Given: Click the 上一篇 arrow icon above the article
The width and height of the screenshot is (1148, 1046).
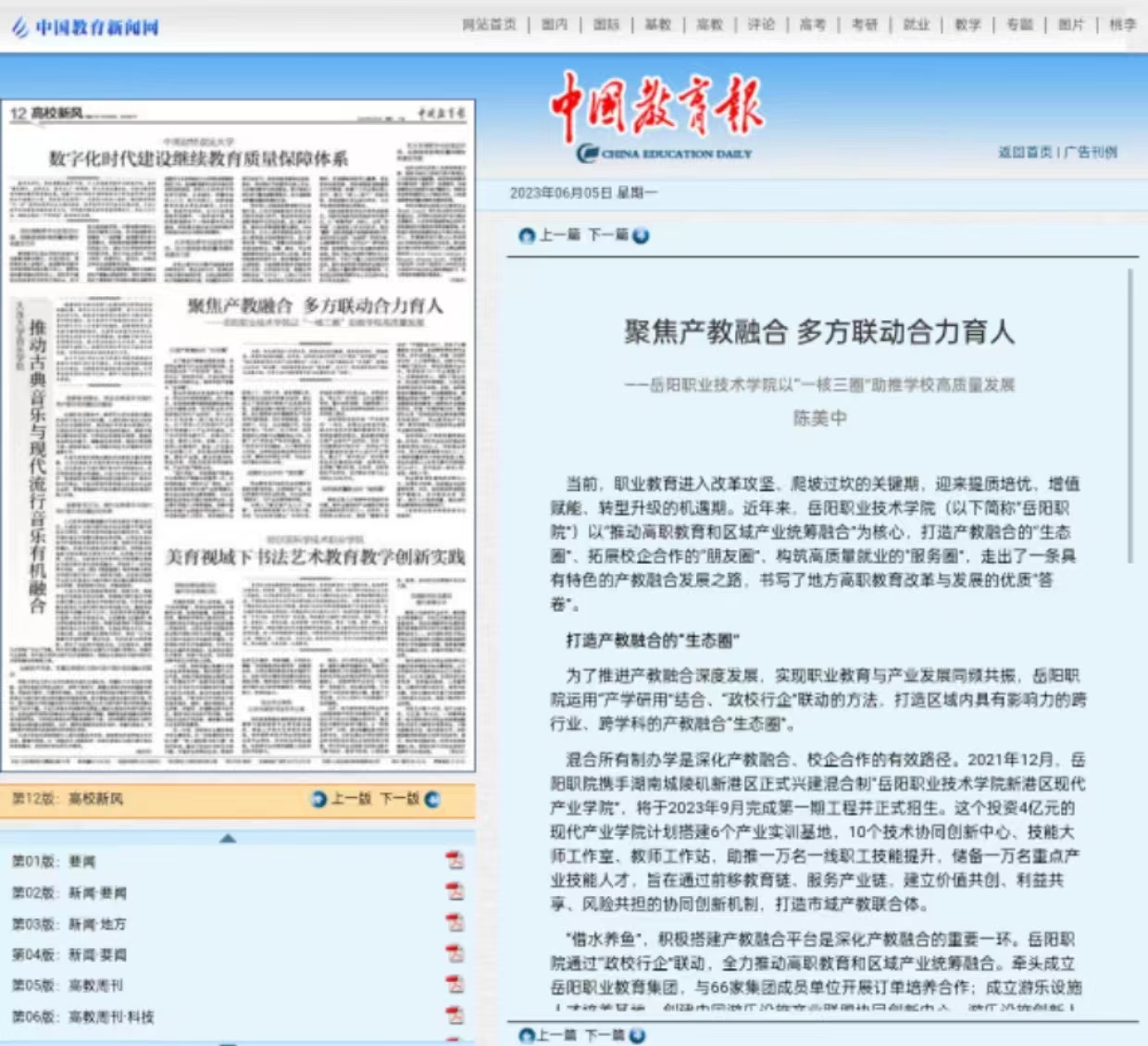Looking at the screenshot, I should [527, 236].
